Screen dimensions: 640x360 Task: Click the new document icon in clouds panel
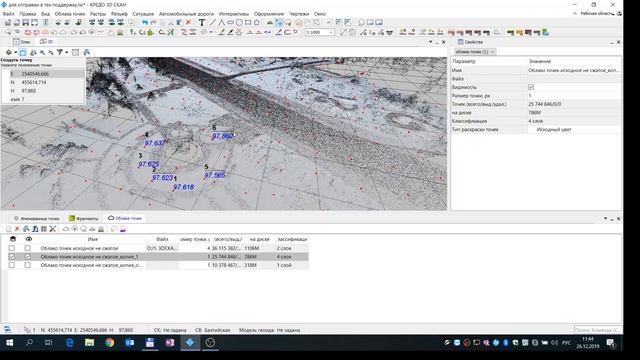8,229
